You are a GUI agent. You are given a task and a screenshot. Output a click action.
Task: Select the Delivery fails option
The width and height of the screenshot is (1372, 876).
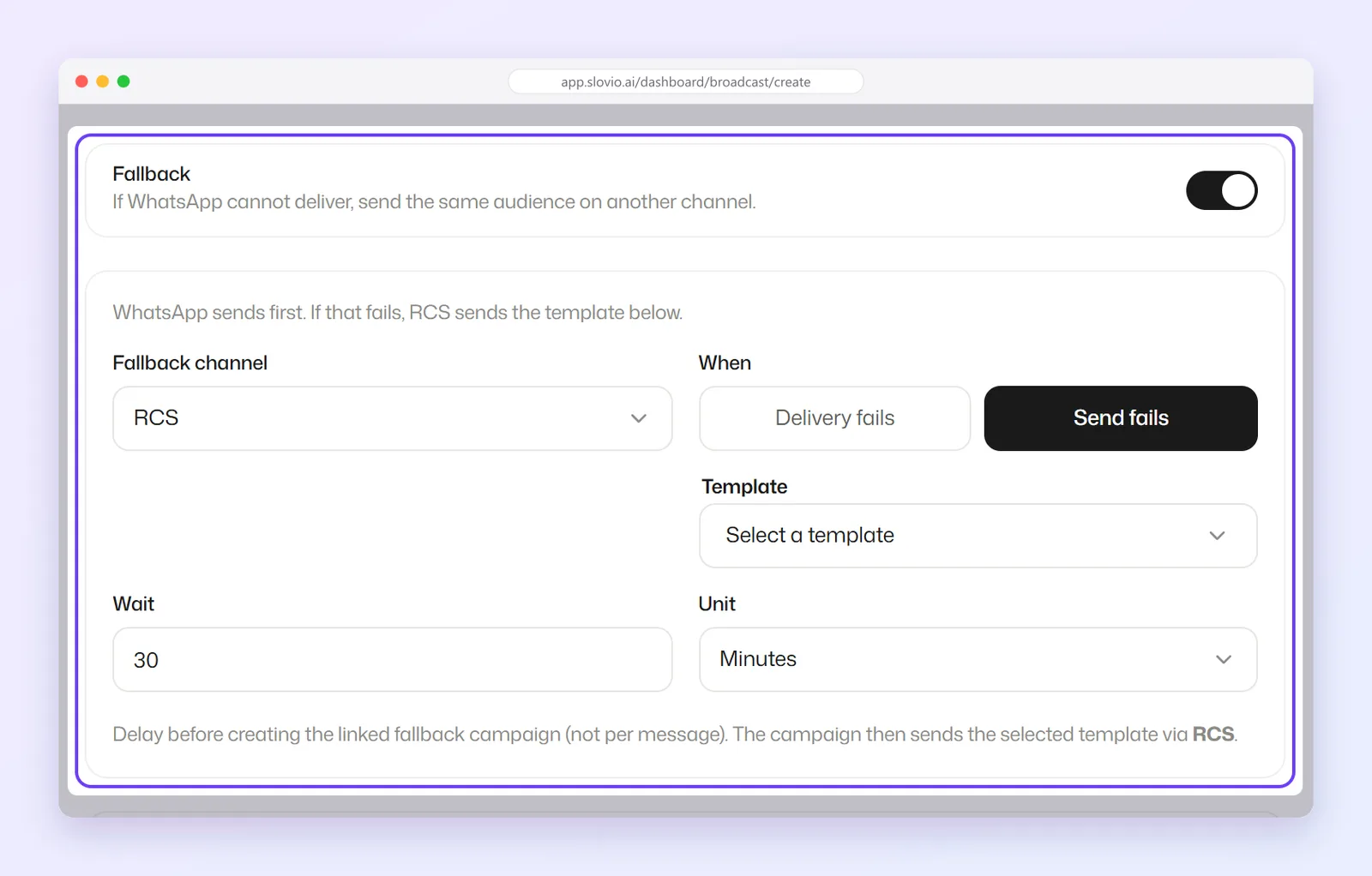[834, 418]
